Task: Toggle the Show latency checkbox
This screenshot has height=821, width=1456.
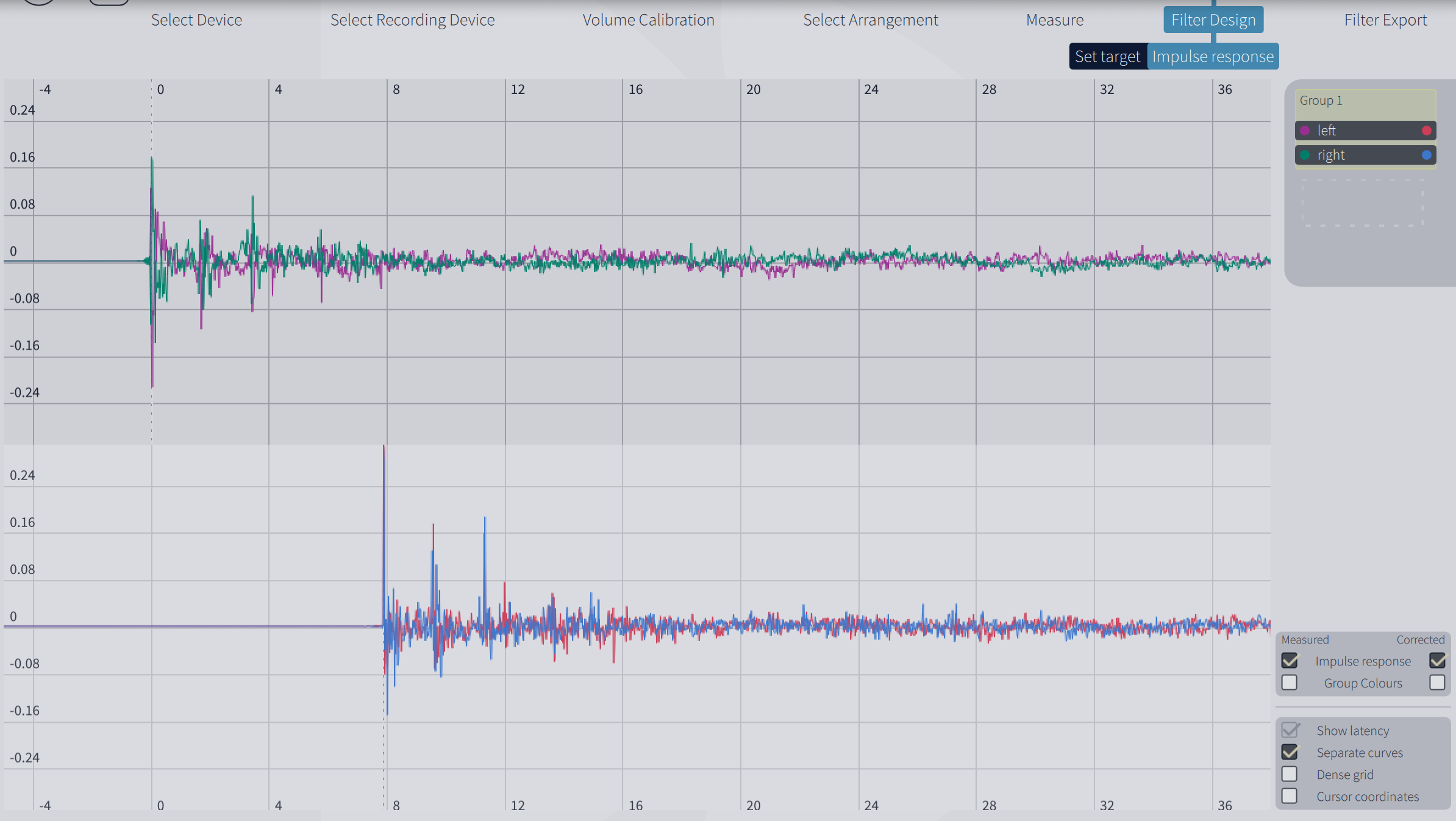Action: coord(1290,730)
